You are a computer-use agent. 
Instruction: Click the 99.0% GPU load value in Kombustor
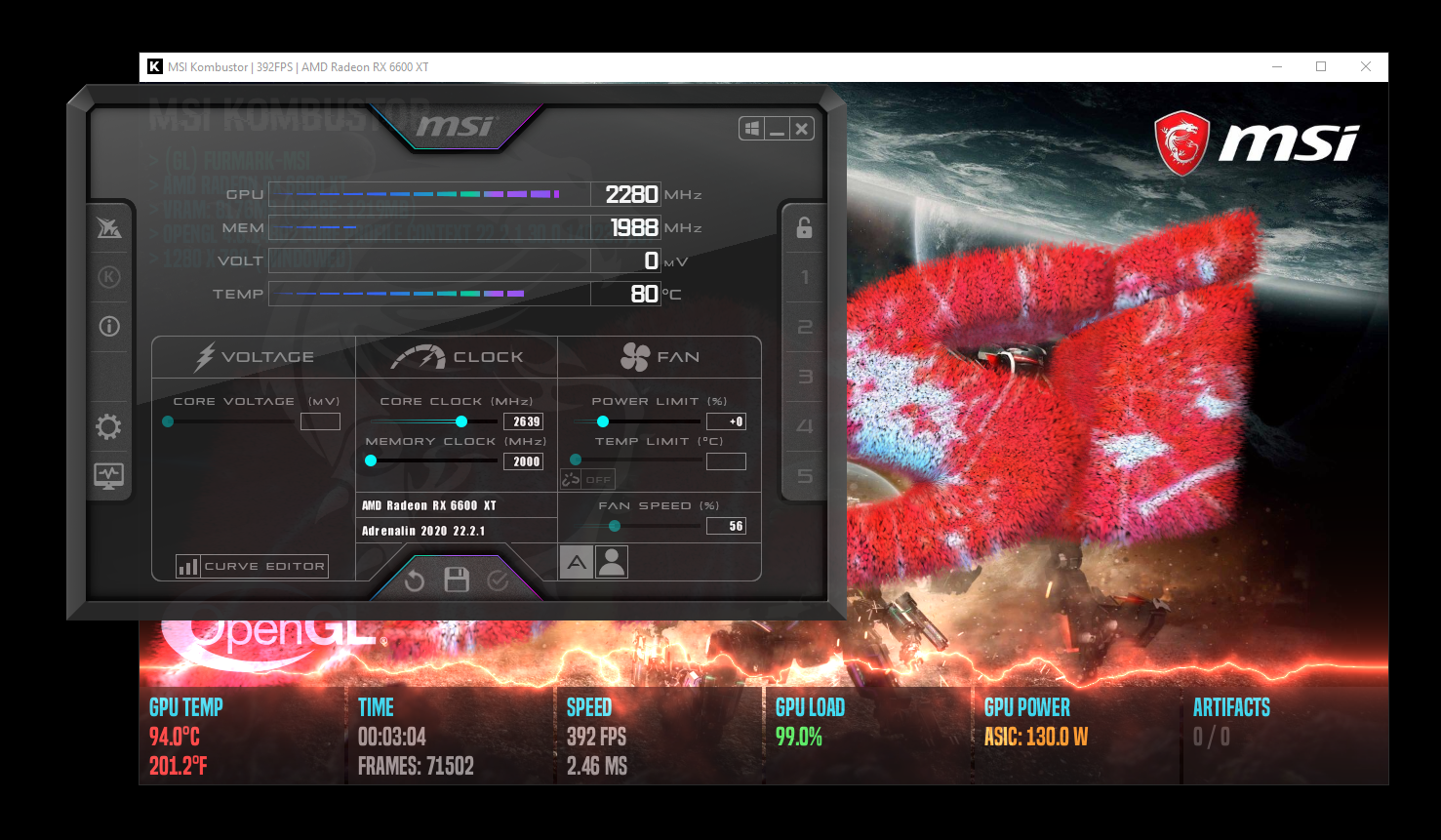[799, 737]
